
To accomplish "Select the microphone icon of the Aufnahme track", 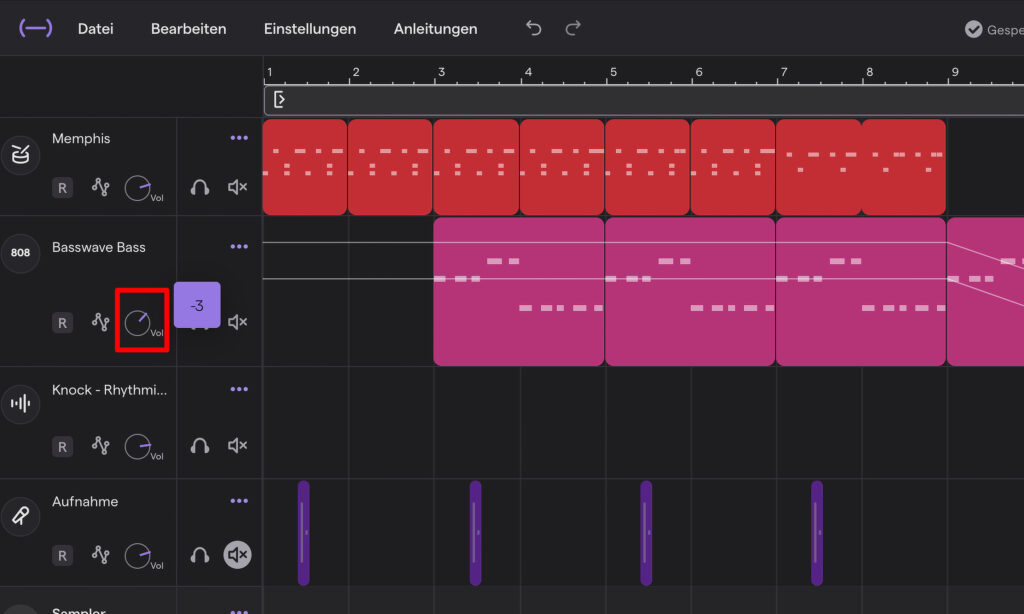I will pos(20,516).
